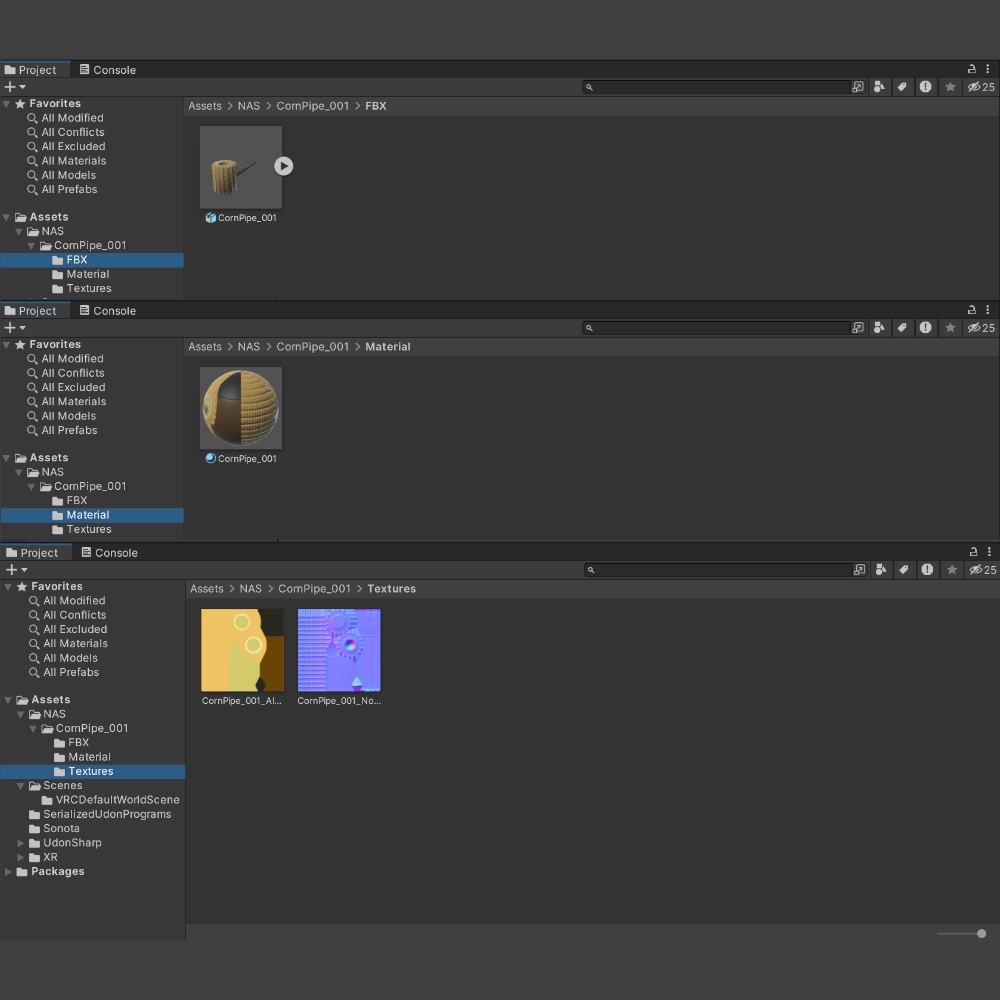Image resolution: width=1000 pixels, height=1000 pixels.
Task: Click favorite star icon in Textures folder panel toolbar
Action: coord(952,570)
